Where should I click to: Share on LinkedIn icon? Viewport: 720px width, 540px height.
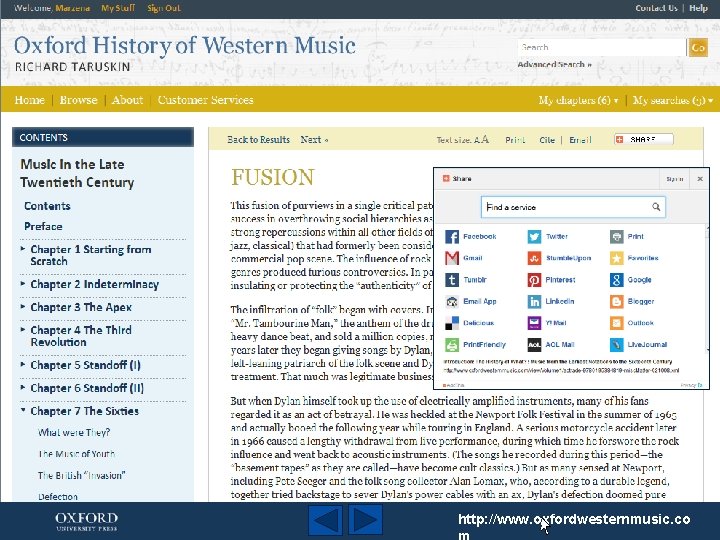[x=534, y=301]
